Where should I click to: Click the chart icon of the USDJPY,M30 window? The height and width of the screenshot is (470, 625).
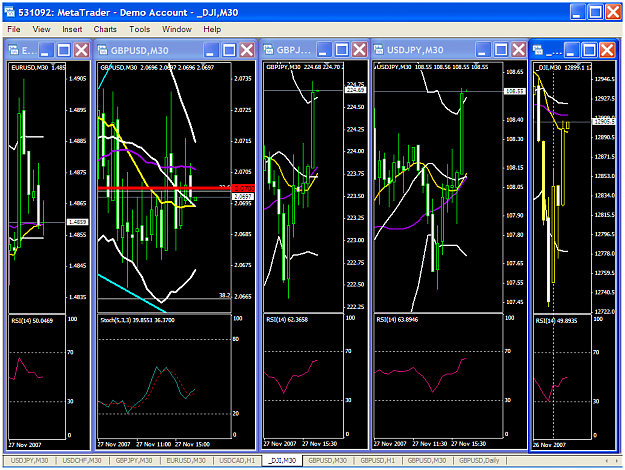[378, 49]
